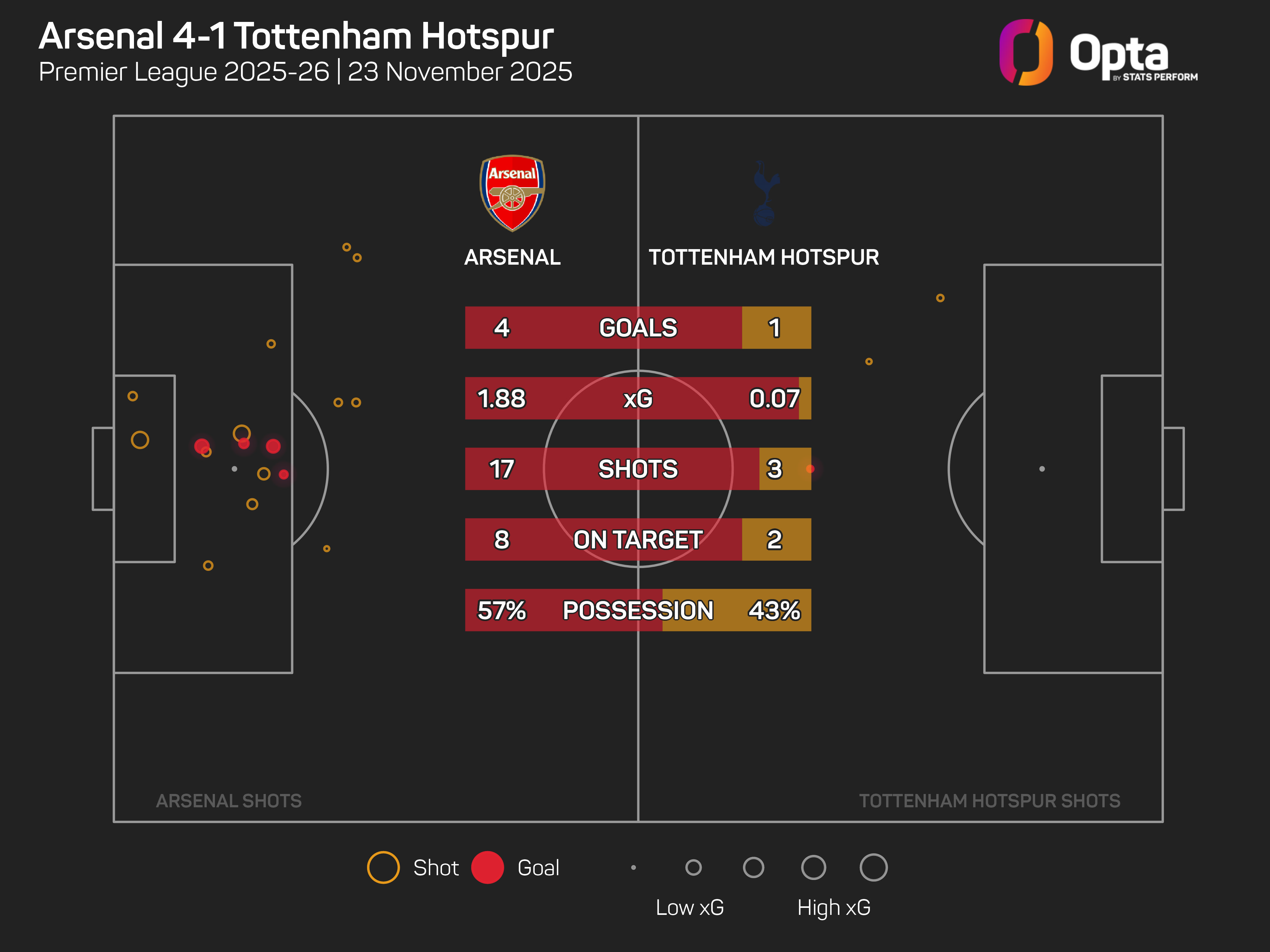Click the orange Shot legend circle
Screen dimensions: 1270x952
383,867
